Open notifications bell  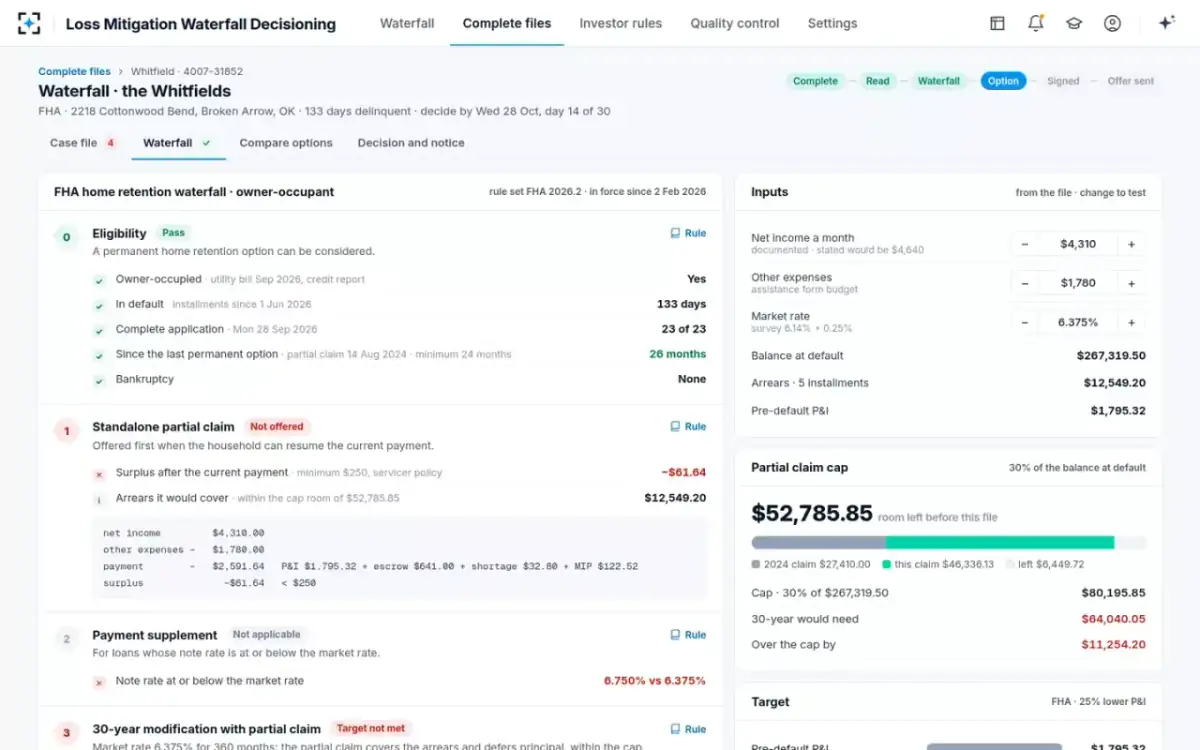[x=1036, y=23]
